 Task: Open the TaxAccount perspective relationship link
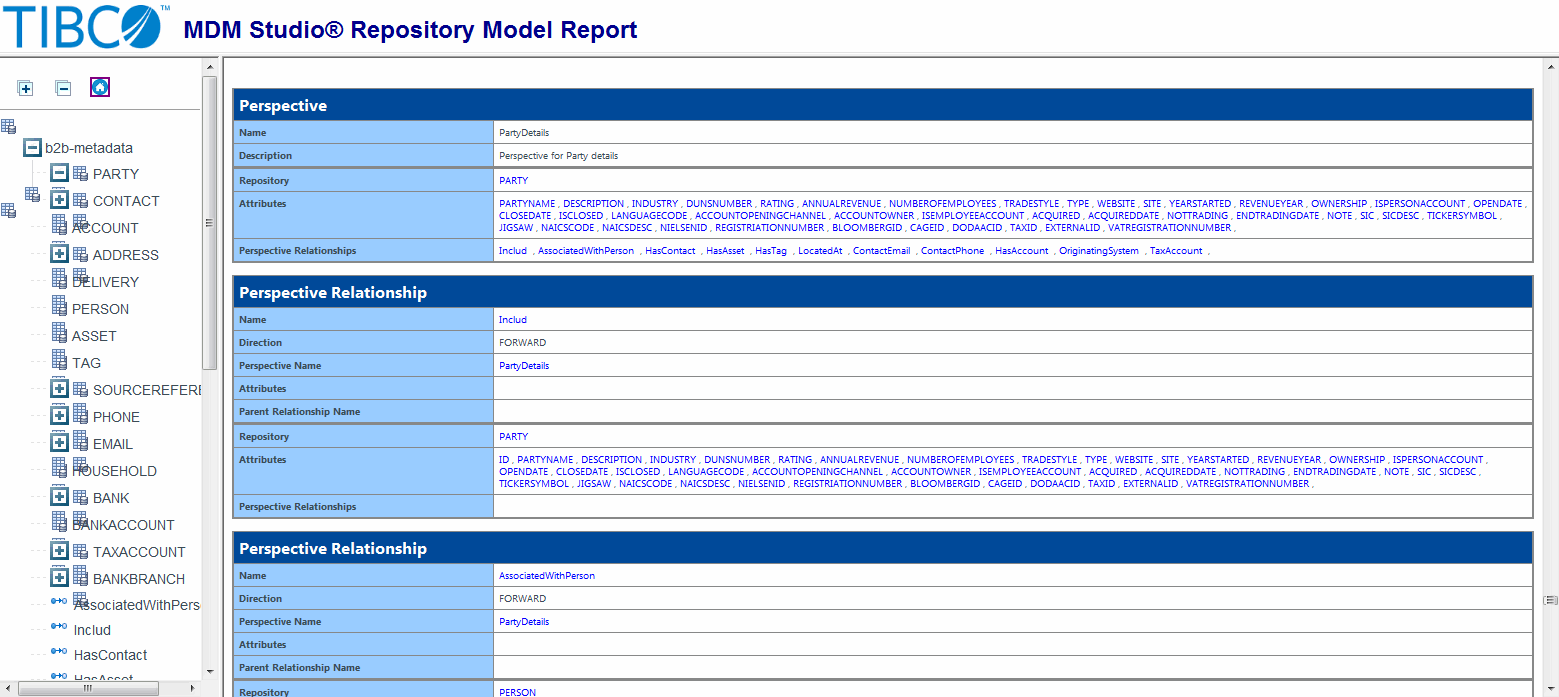(x=1176, y=251)
